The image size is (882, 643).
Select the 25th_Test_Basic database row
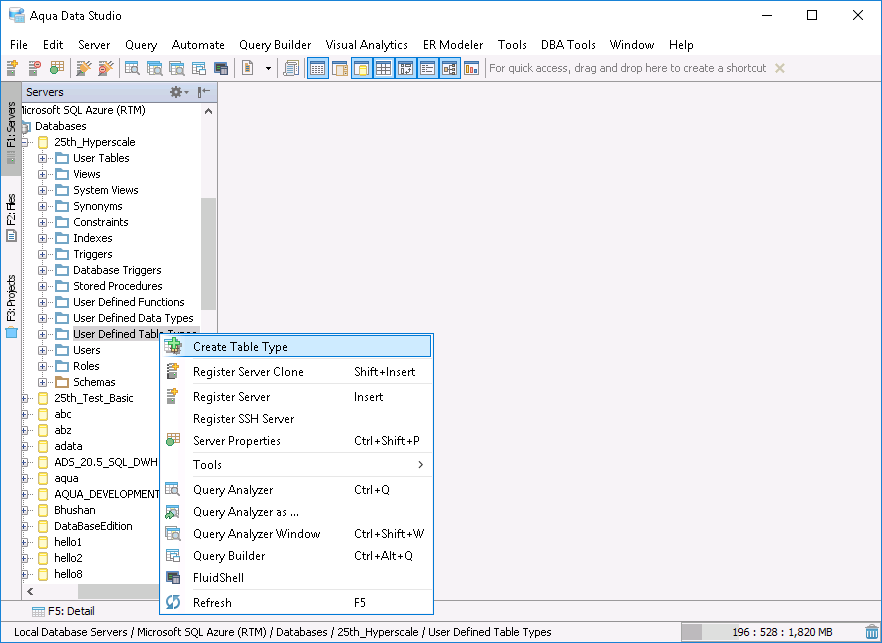tap(94, 398)
